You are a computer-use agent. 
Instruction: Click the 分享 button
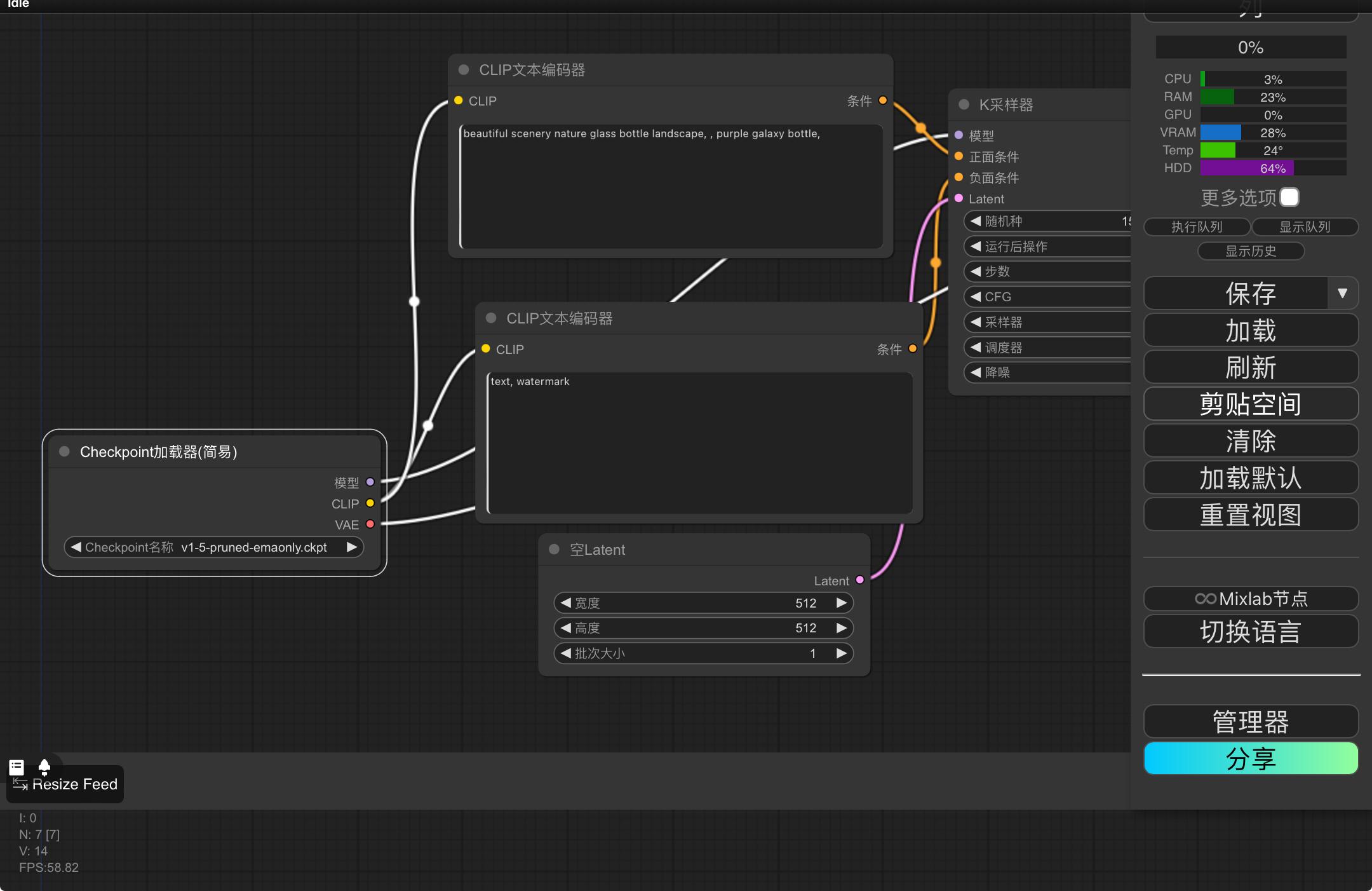click(x=1250, y=759)
